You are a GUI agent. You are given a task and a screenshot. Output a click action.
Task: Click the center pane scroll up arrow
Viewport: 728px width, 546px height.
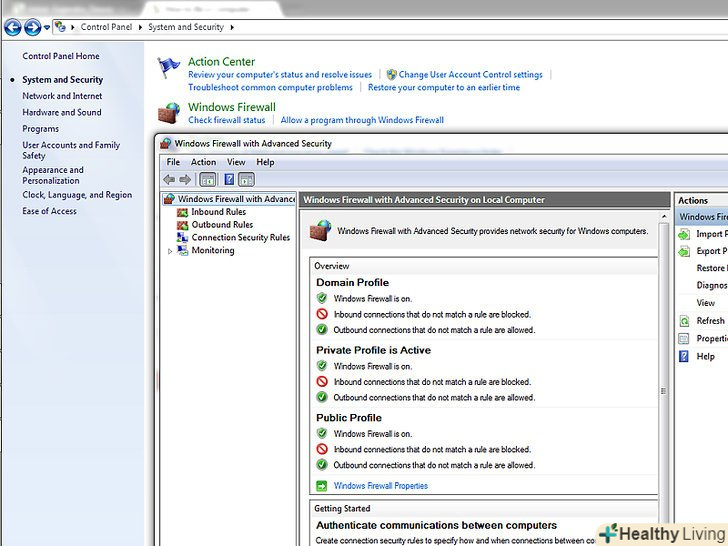pyautogui.click(x=664, y=217)
